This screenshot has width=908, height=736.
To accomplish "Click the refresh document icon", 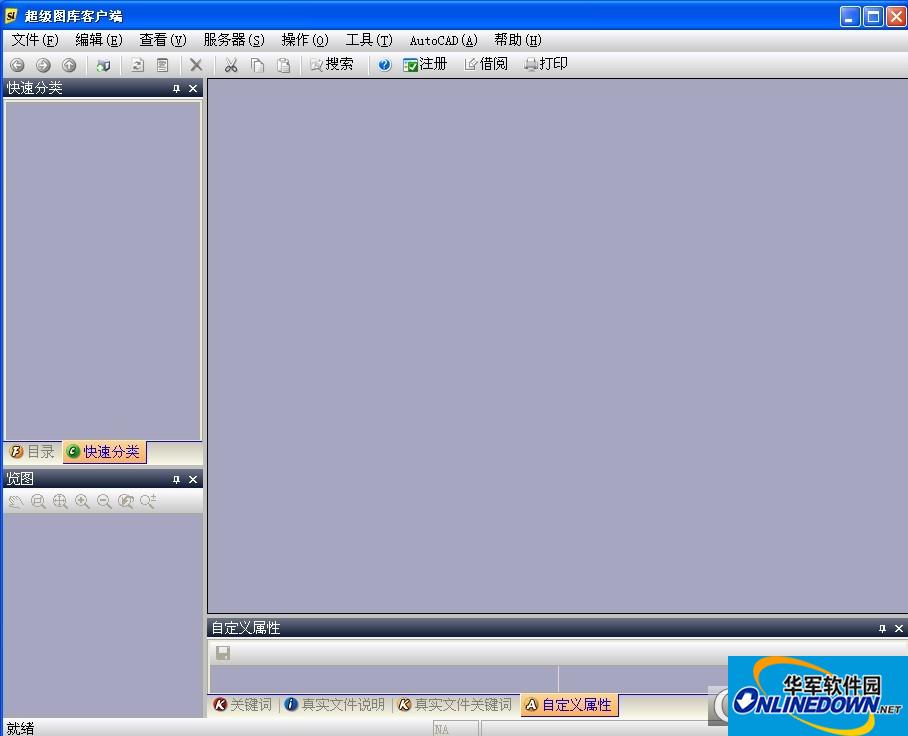I will pos(137,65).
